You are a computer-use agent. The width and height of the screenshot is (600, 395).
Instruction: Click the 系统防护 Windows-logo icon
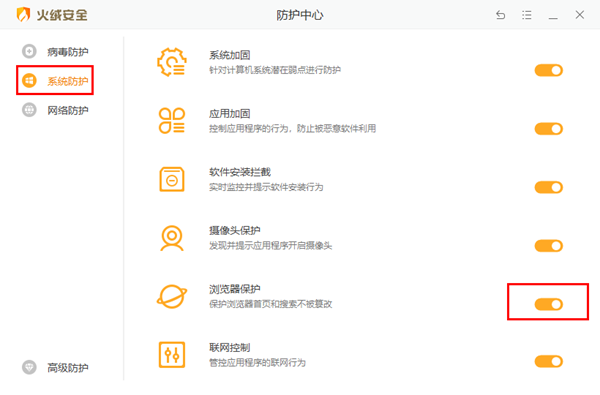coord(29,81)
